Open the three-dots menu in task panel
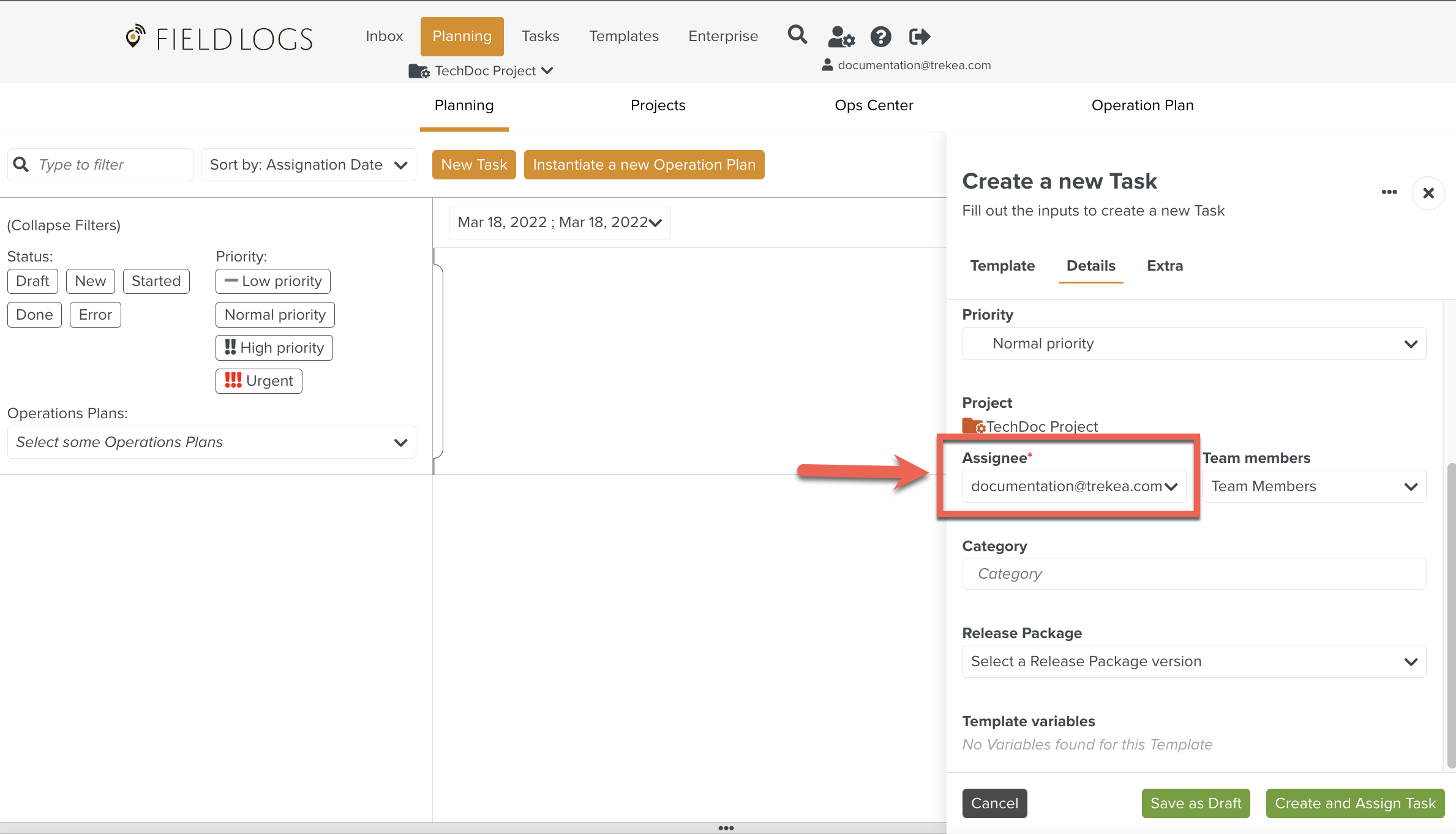The image size is (1456, 834). (x=1389, y=192)
